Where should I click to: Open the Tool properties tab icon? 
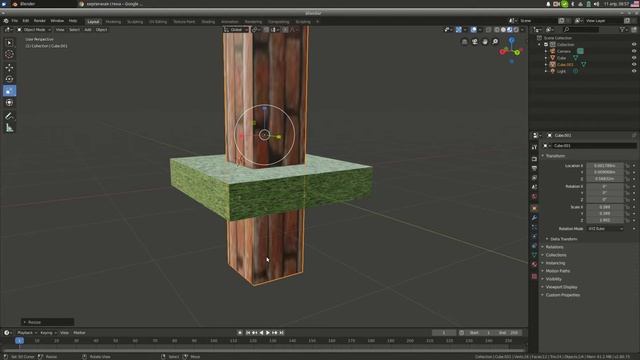[534, 147]
